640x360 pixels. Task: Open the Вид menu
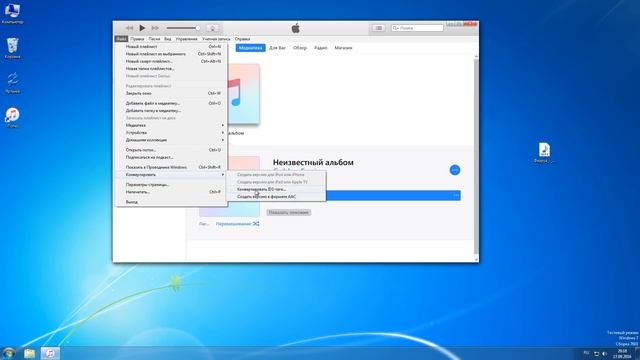point(168,39)
